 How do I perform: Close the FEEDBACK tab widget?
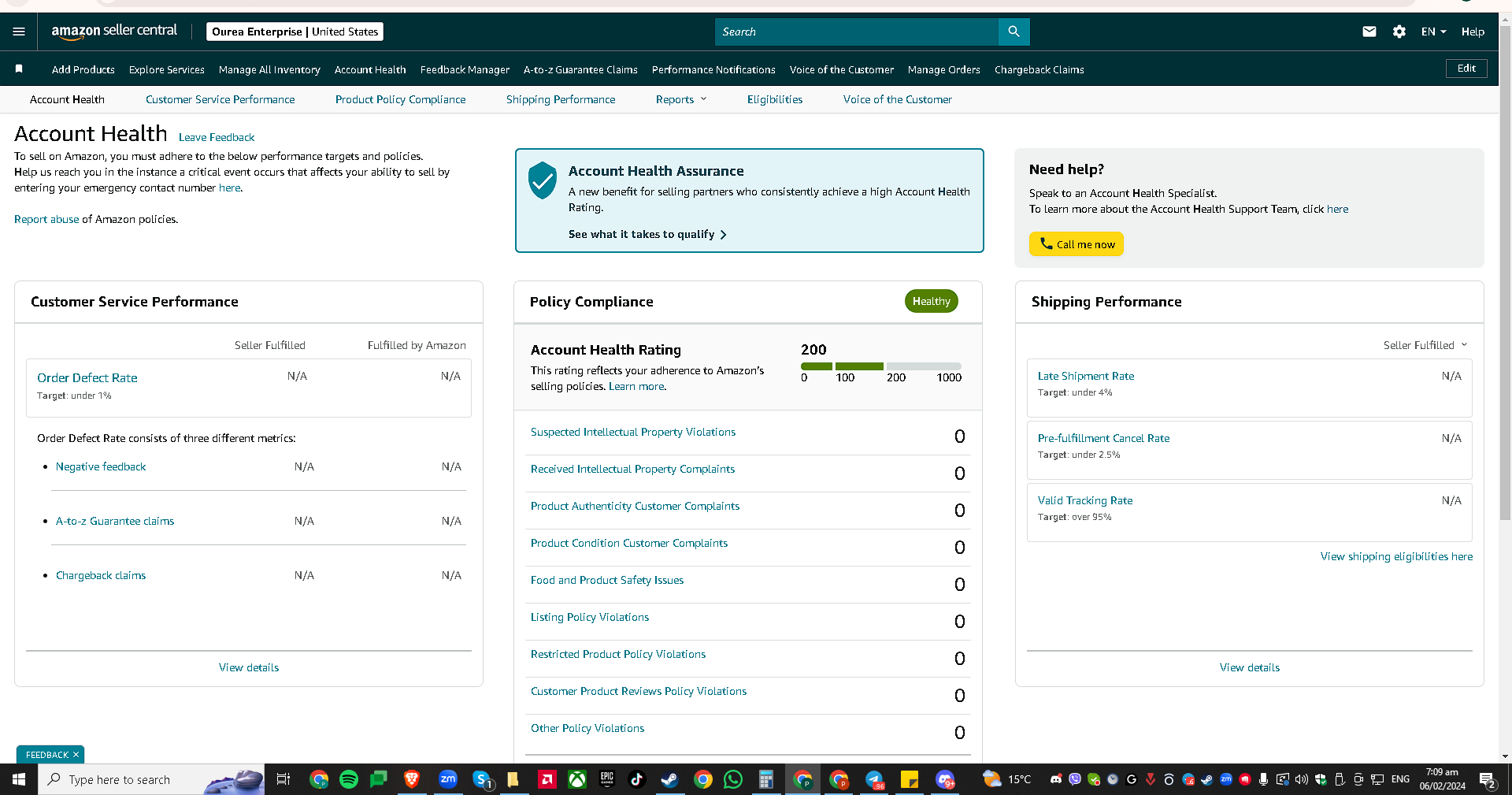coord(76,755)
